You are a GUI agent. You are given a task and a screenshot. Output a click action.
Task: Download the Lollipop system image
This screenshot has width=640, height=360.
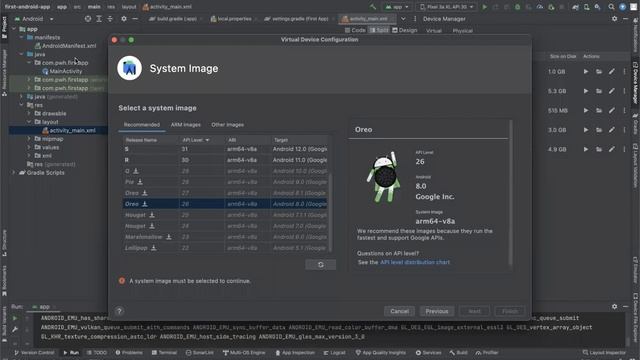click(153, 248)
